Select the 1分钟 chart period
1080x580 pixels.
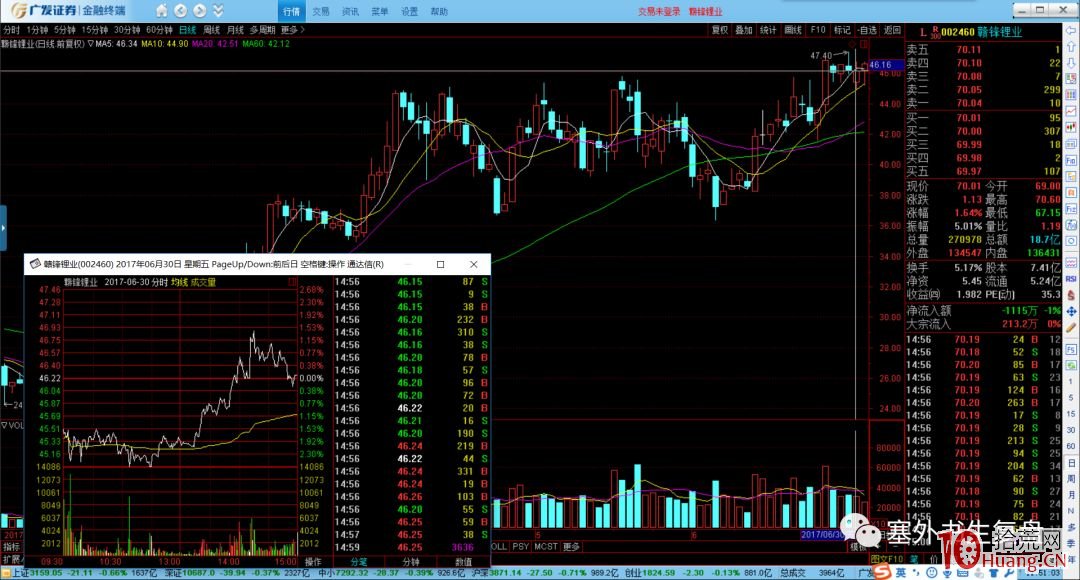tap(37, 30)
